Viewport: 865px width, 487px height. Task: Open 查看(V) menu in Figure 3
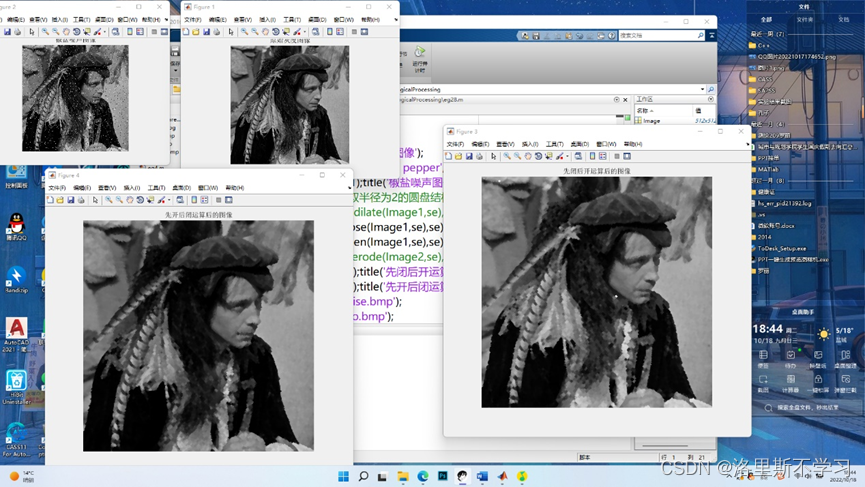[505, 145]
